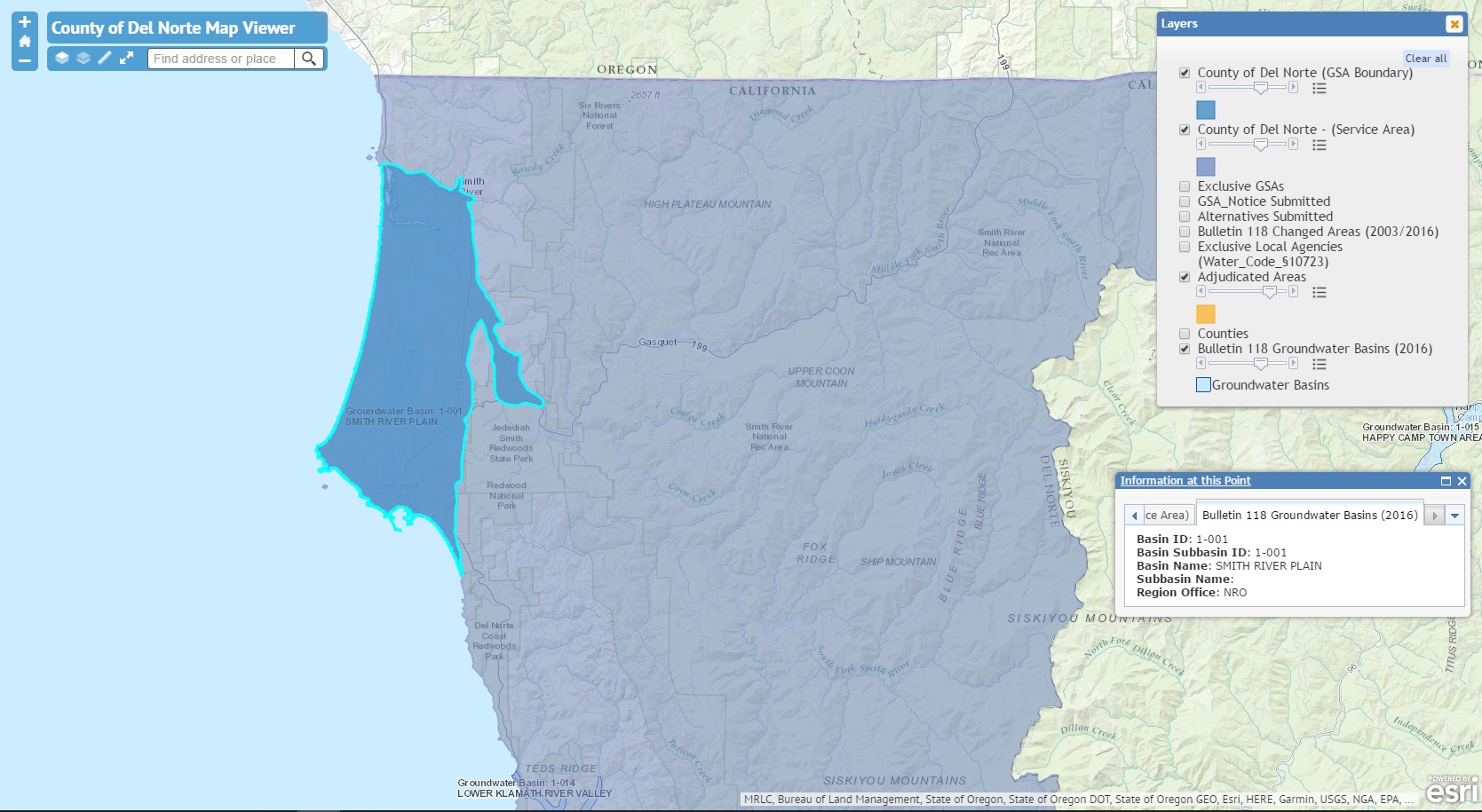Click the Information at this Point link

click(1185, 481)
